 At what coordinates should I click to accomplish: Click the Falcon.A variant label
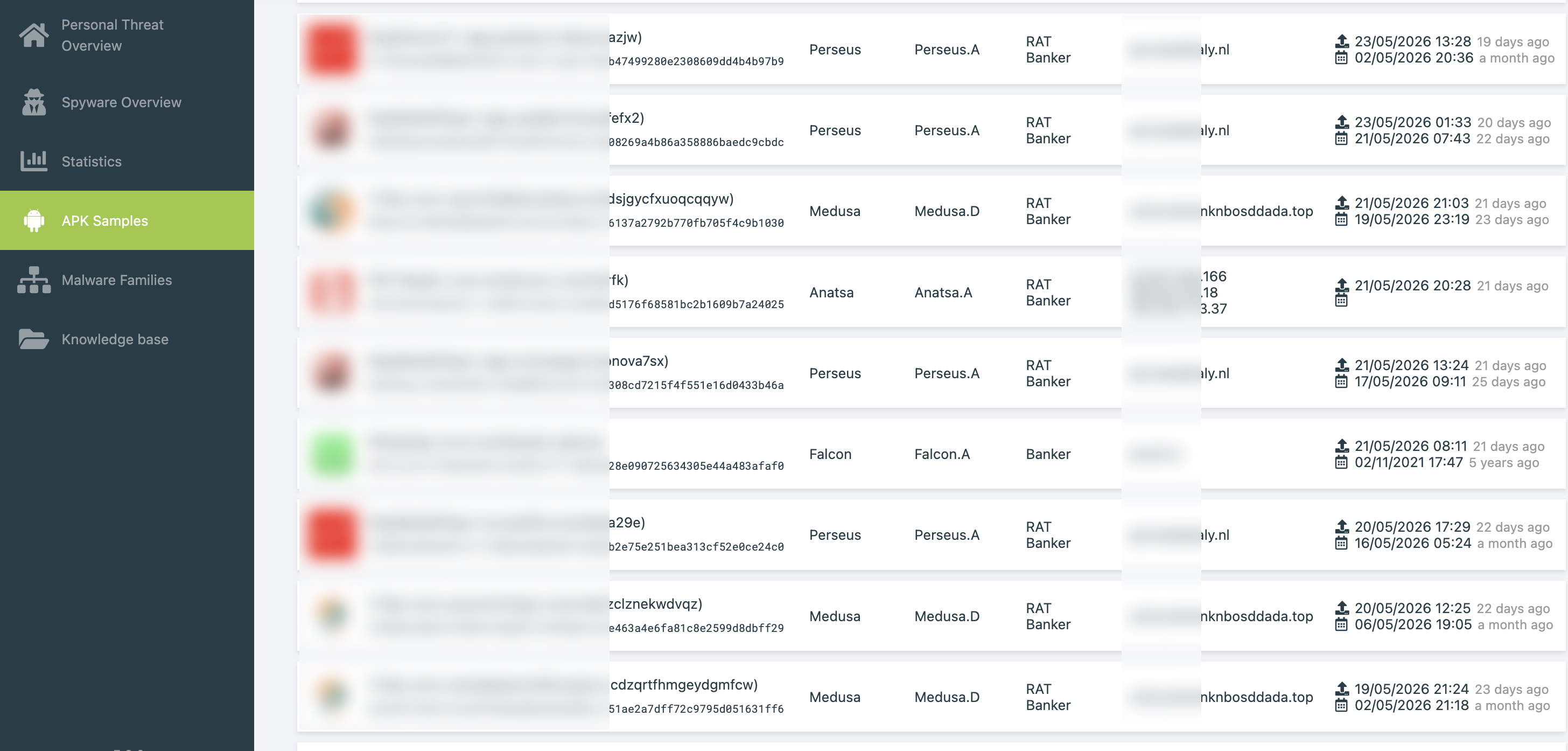point(942,454)
